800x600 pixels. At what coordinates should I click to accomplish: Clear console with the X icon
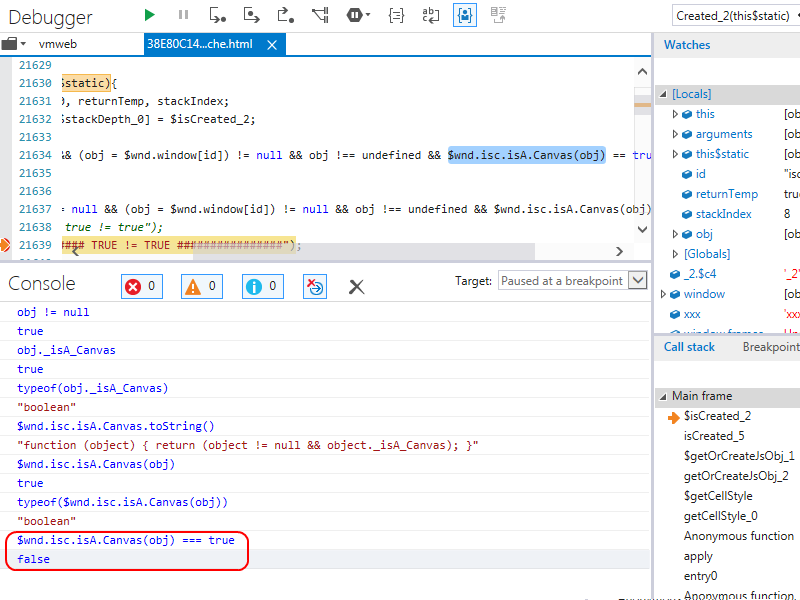[356, 287]
